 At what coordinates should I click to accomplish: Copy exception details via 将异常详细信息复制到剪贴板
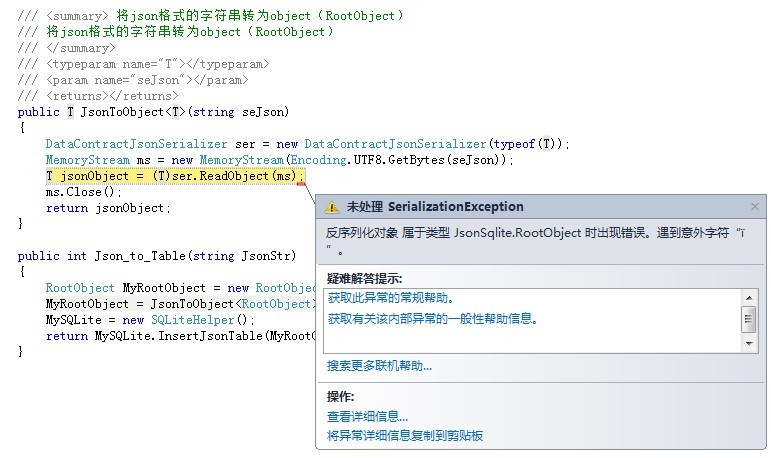coord(405,436)
